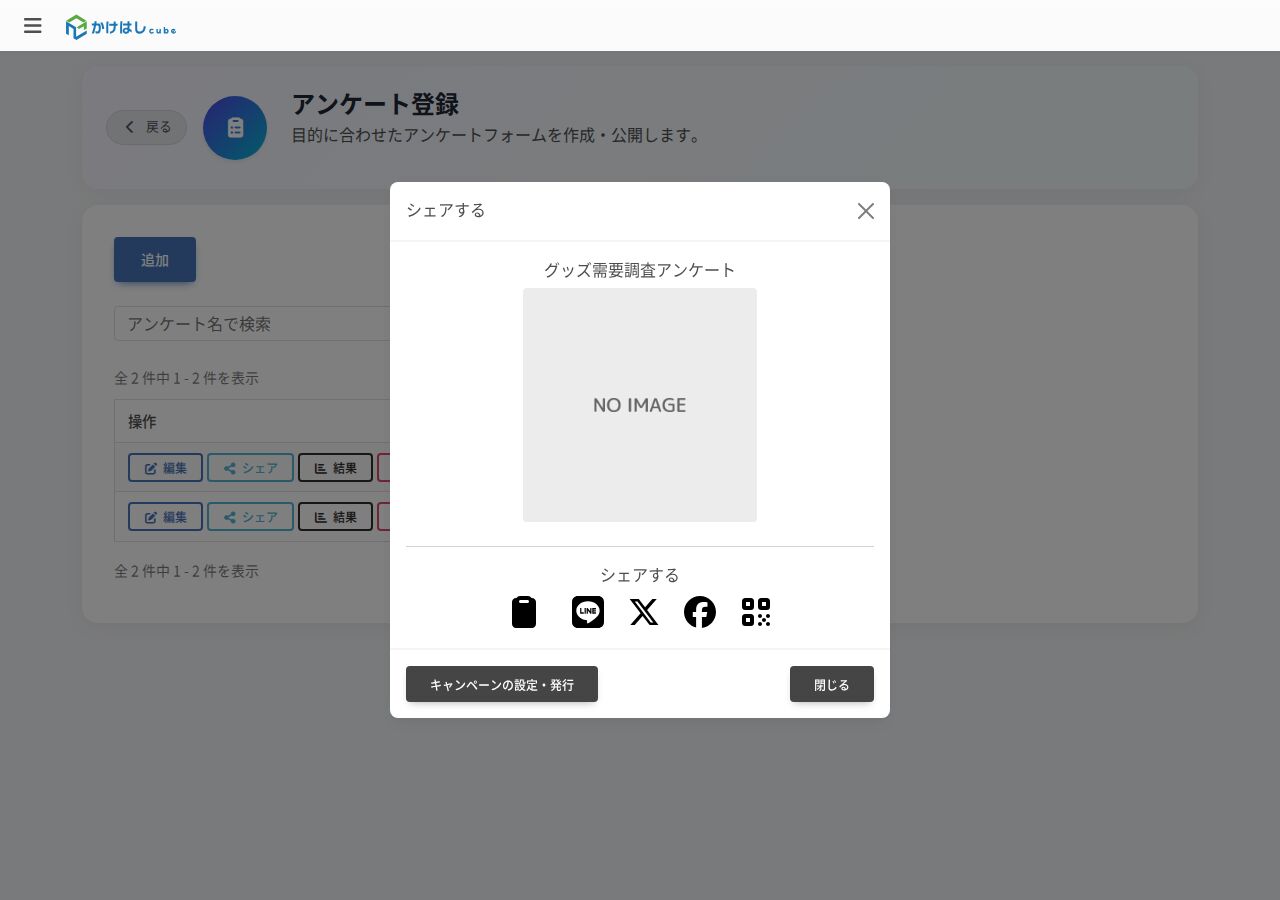Open 結果 in the second table row
The width and height of the screenshot is (1280, 900).
click(335, 517)
